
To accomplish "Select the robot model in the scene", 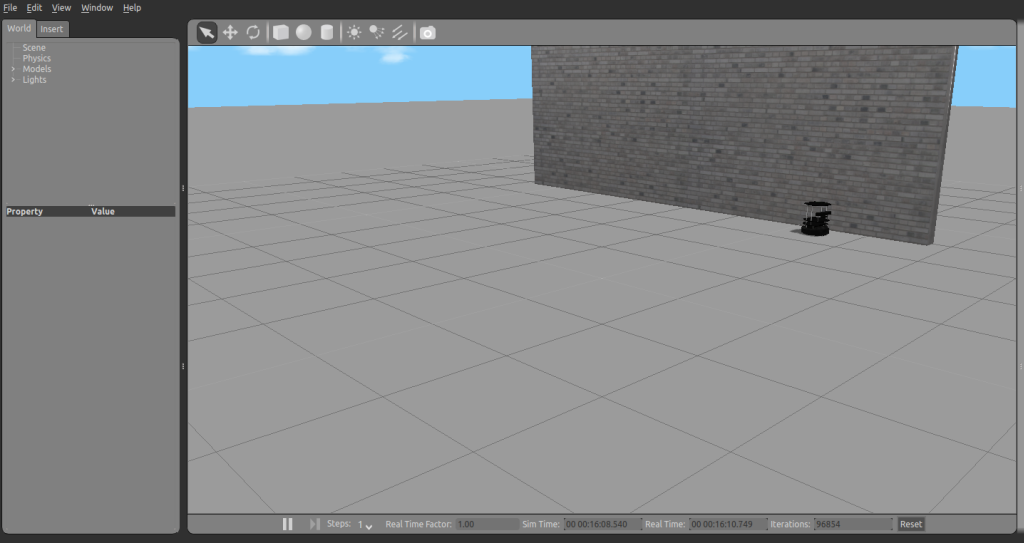I will click(x=816, y=219).
